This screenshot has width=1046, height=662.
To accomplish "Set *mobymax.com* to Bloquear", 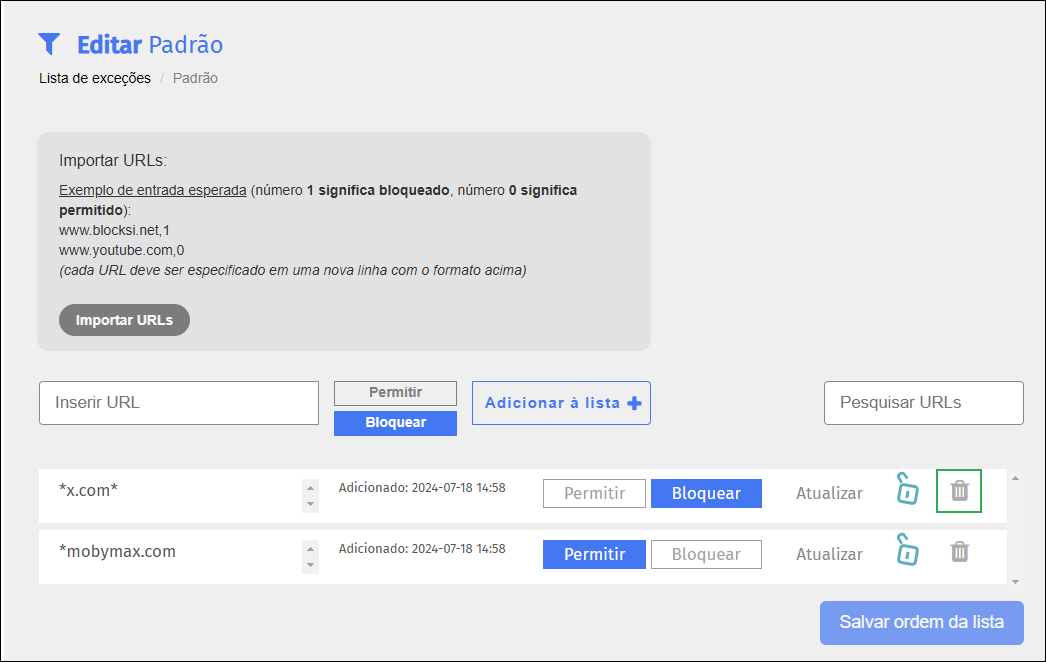I will (x=706, y=555).
